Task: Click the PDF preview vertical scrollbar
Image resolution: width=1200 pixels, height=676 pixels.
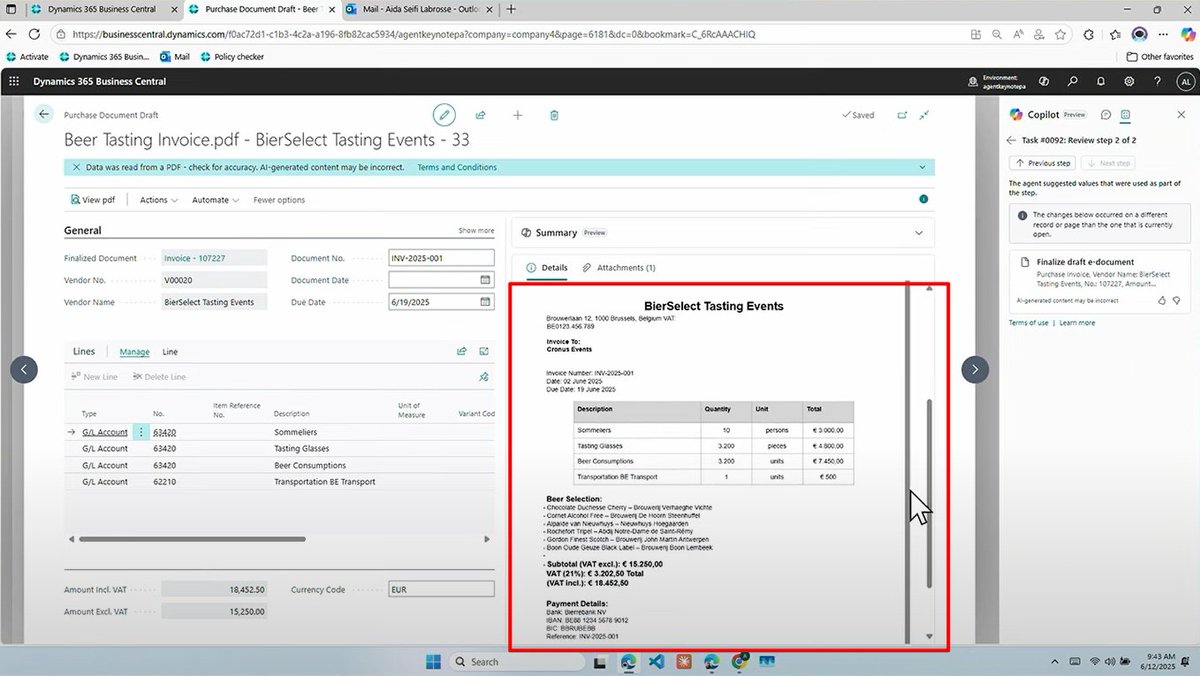Action: coord(928,495)
